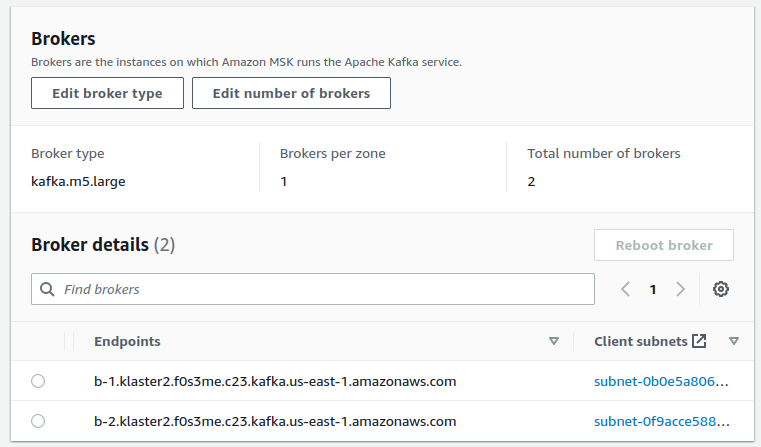Click the b-2.klaster2 endpoint row
The width and height of the screenshot is (761, 447).
click(275, 421)
